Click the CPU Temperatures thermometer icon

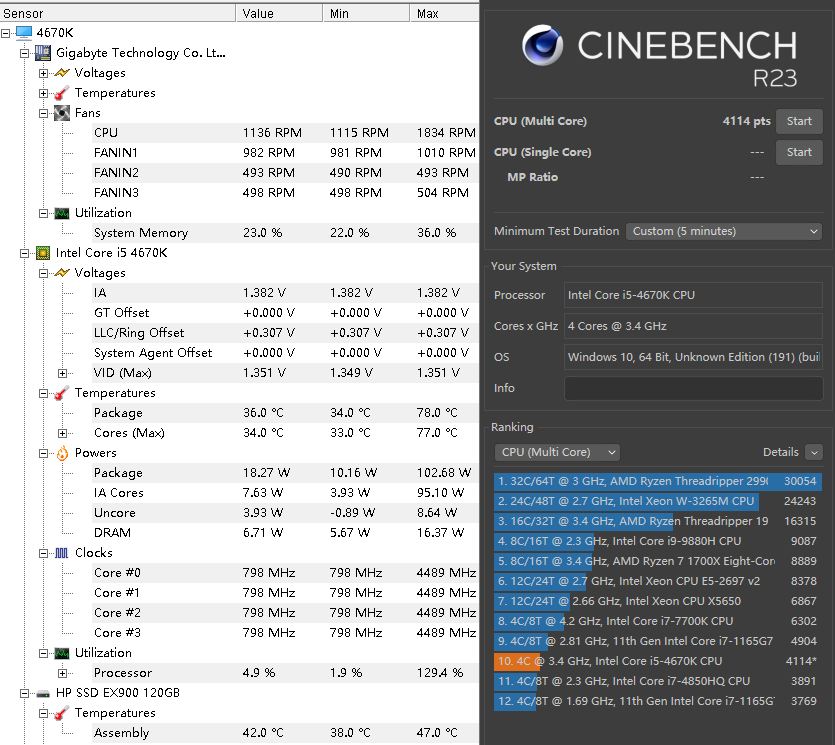[x=62, y=393]
